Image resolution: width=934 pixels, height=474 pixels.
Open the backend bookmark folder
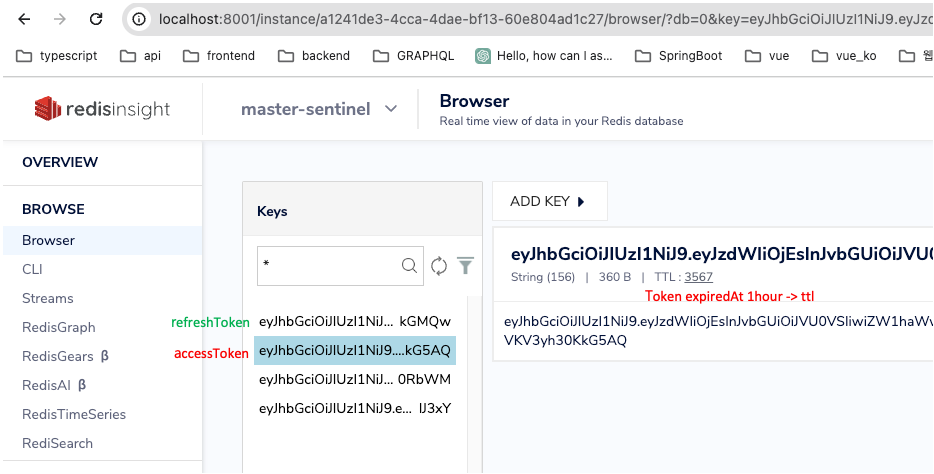point(314,56)
